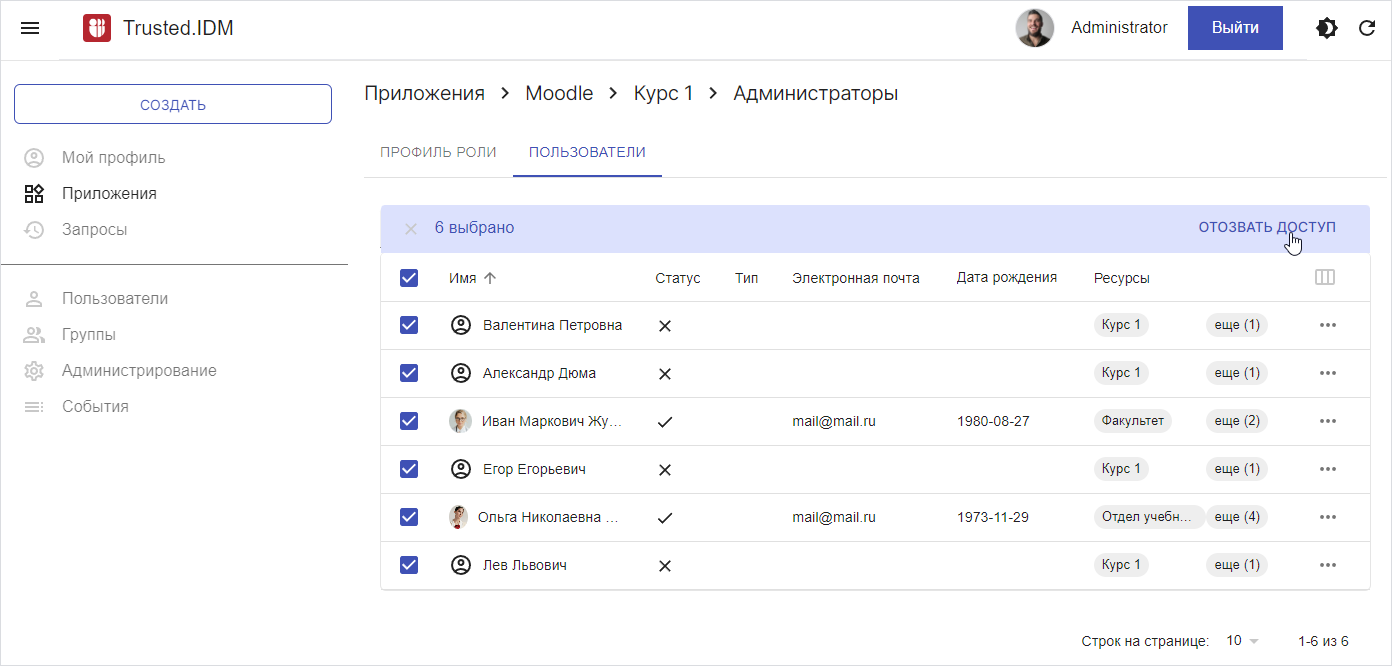Viewport: 1392px width, 666px height.
Task: Click the sort arrow next to Имя
Action: pyautogui.click(x=489, y=278)
